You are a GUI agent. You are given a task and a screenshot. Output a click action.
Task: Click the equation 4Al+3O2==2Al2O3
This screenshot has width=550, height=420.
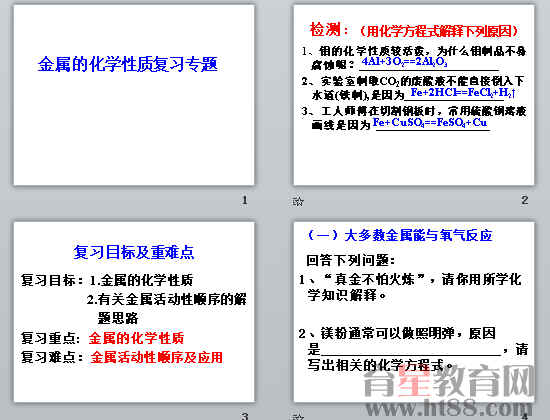404,62
